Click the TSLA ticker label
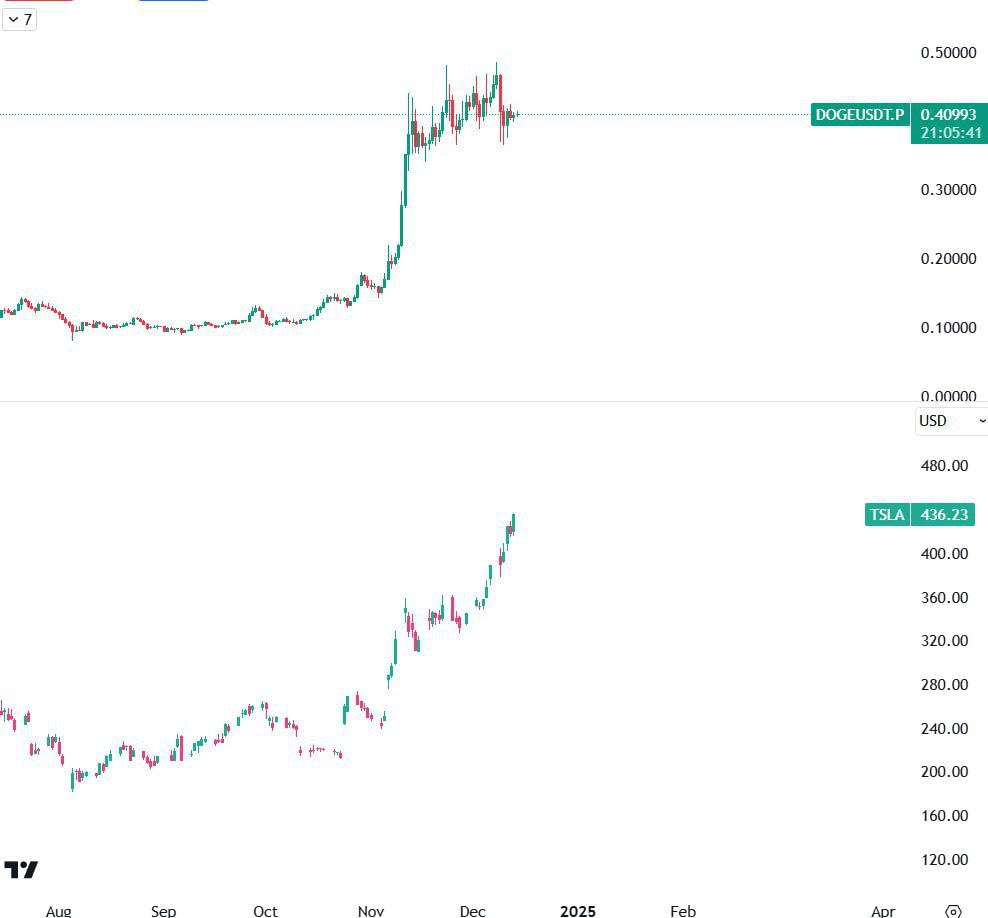 pos(886,514)
